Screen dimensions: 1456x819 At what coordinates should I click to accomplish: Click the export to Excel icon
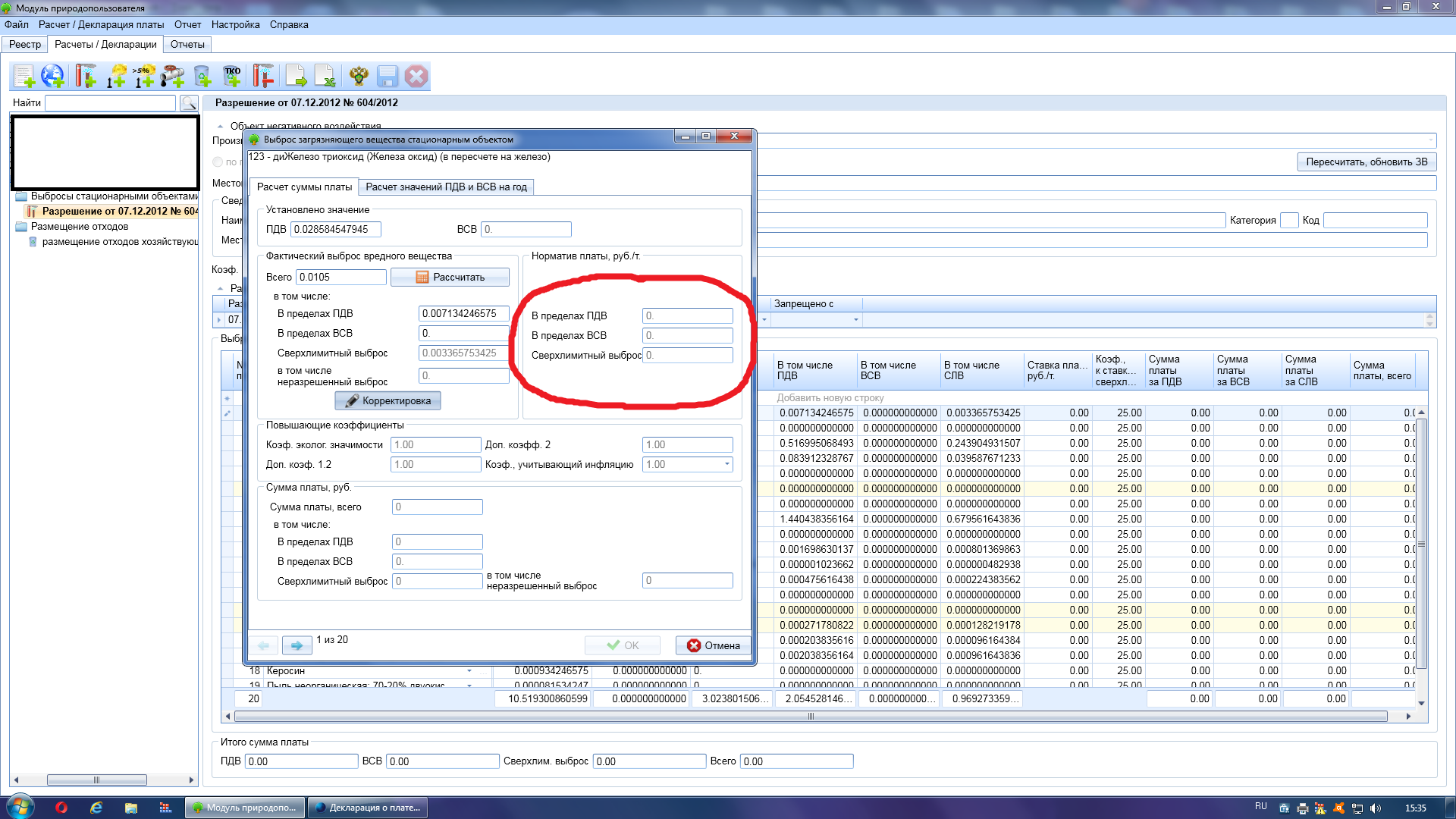click(325, 76)
